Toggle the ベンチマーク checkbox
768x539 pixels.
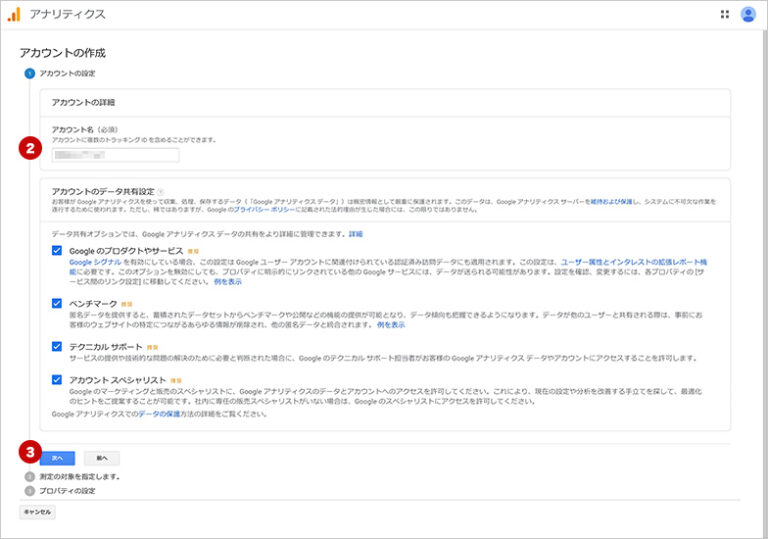57,303
